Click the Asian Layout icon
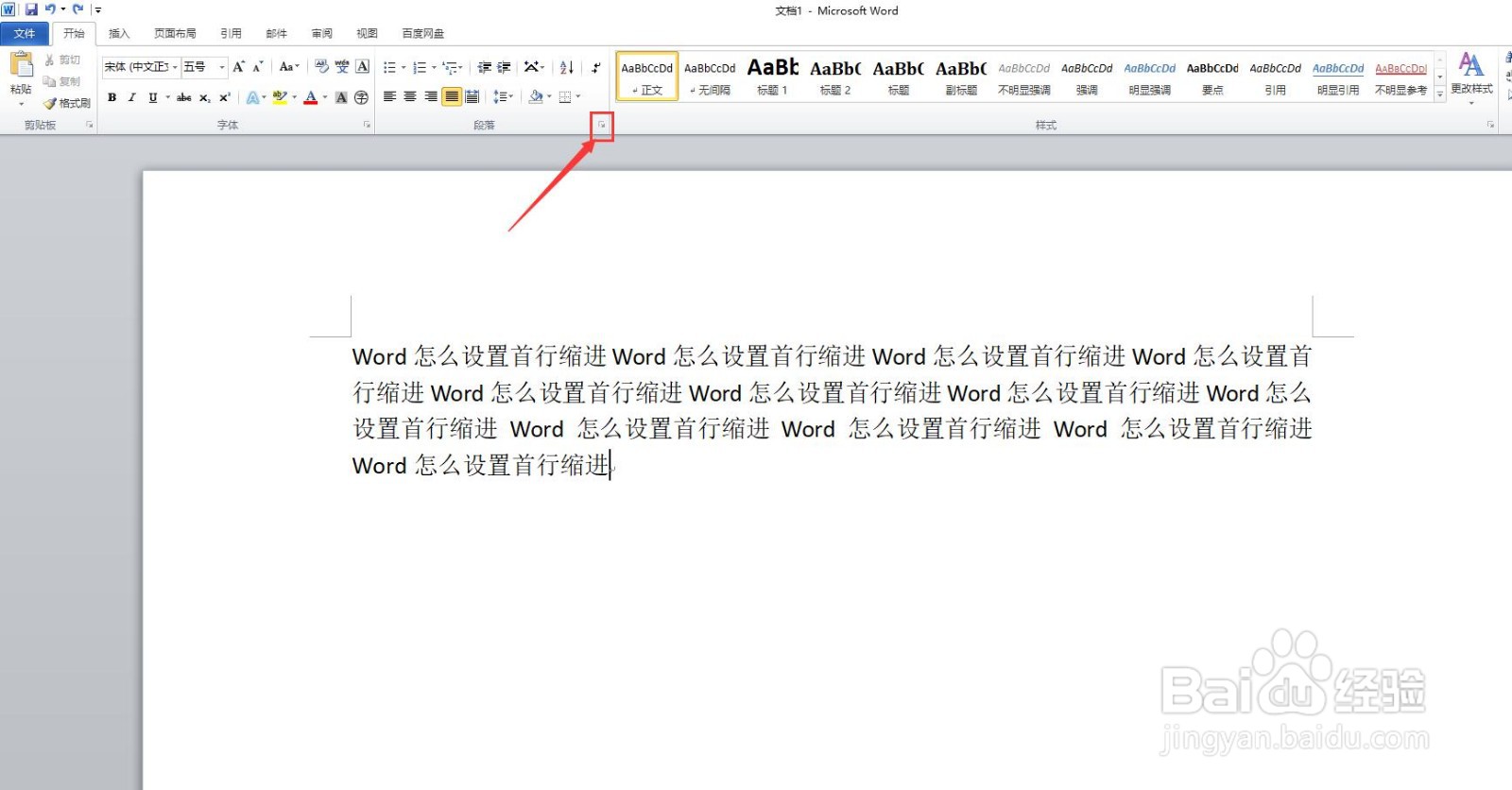The width and height of the screenshot is (1512, 790). [x=532, y=67]
